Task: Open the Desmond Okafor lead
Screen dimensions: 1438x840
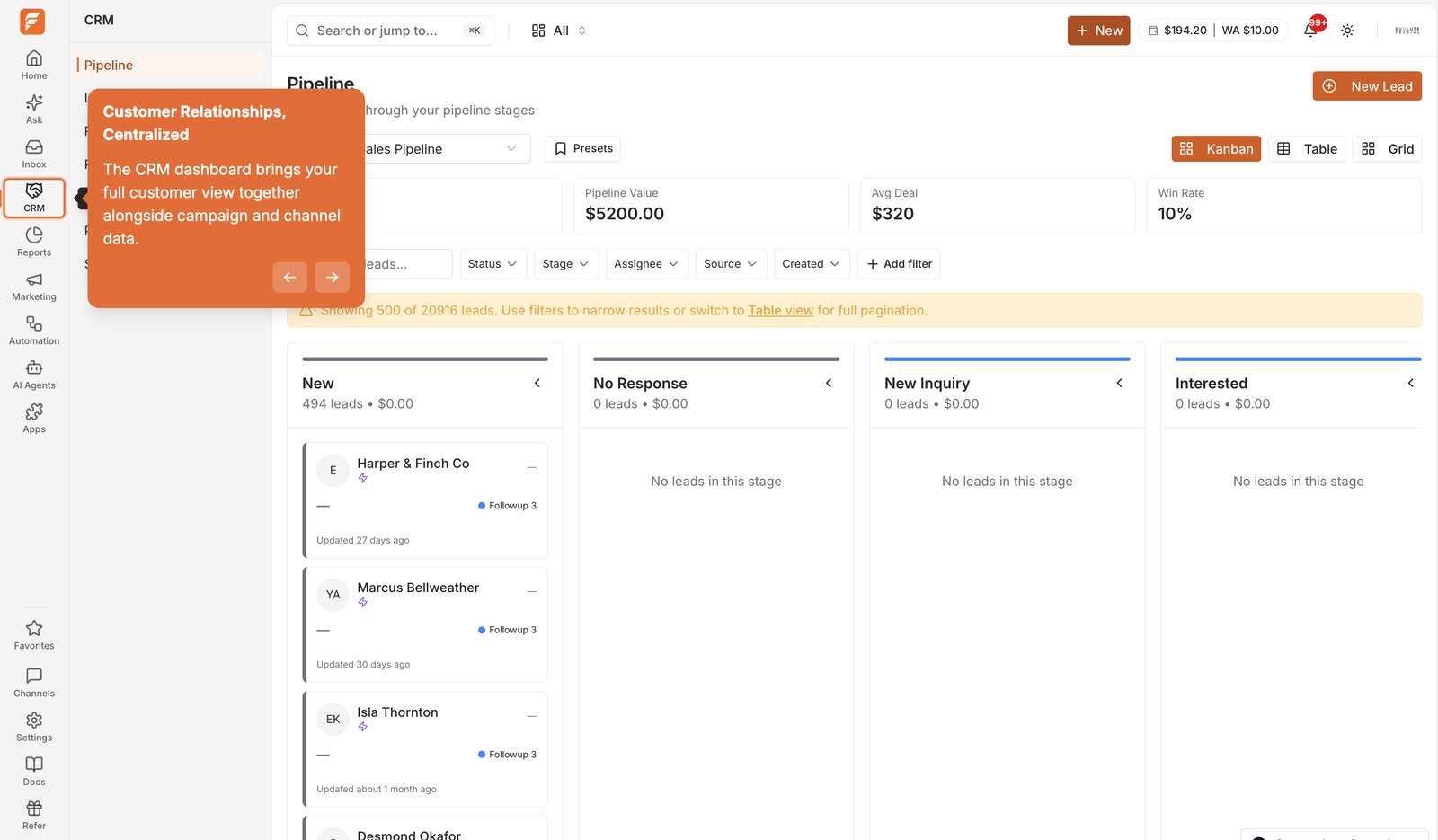Action: point(409,835)
